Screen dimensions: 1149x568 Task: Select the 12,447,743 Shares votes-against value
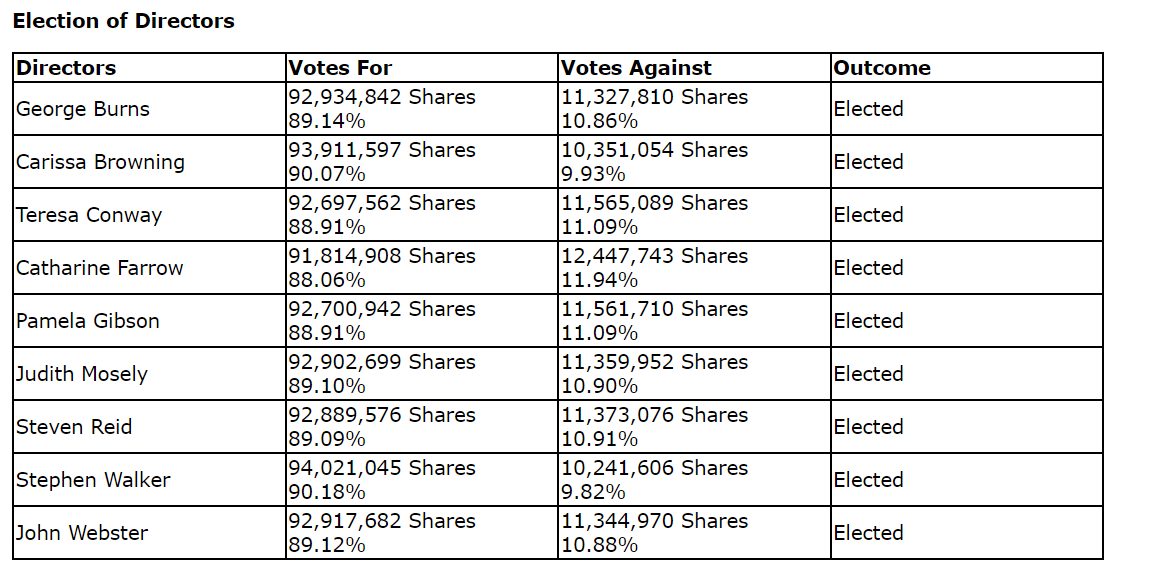click(654, 256)
